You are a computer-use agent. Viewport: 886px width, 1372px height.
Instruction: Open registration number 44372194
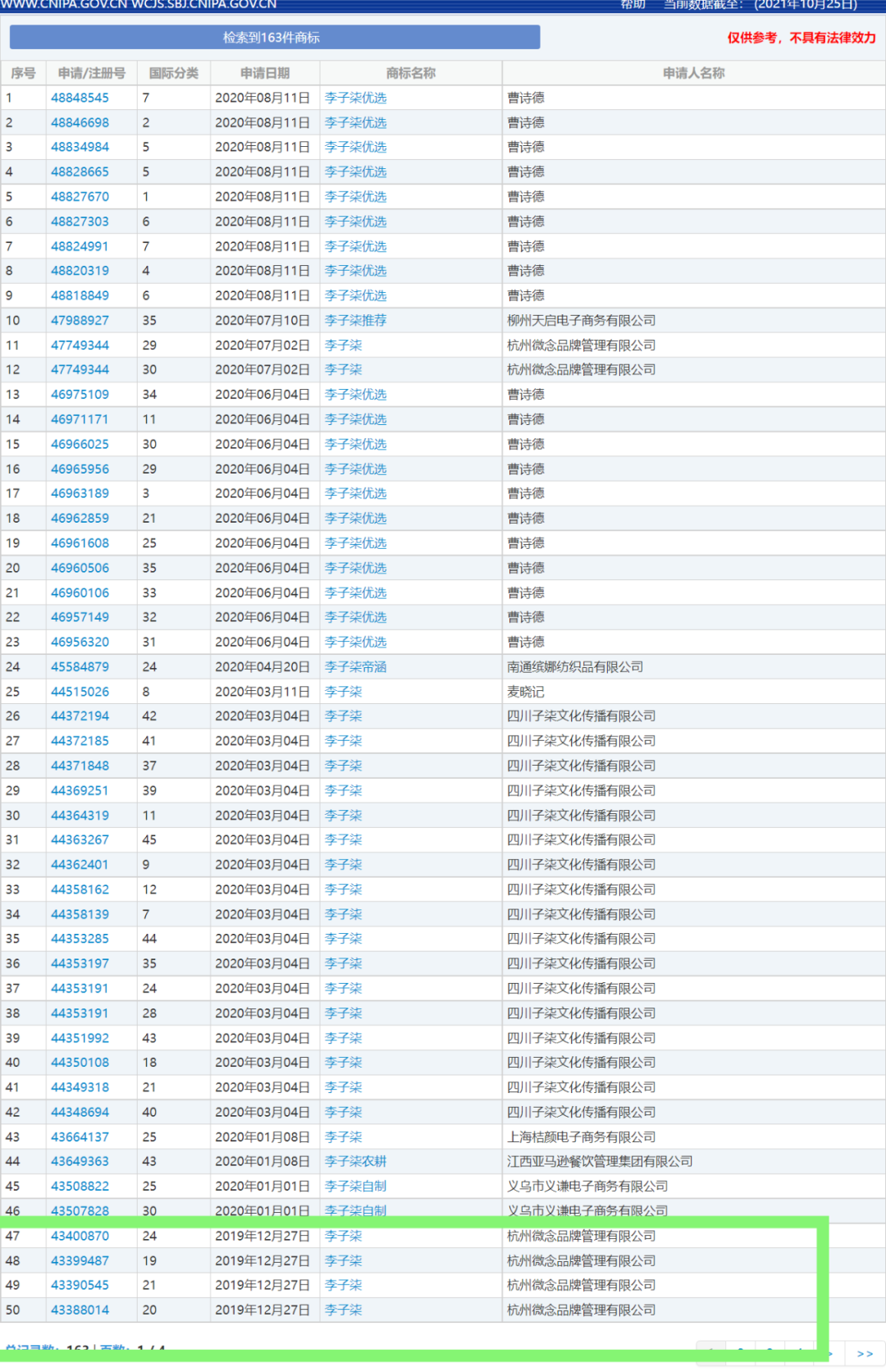tap(80, 716)
